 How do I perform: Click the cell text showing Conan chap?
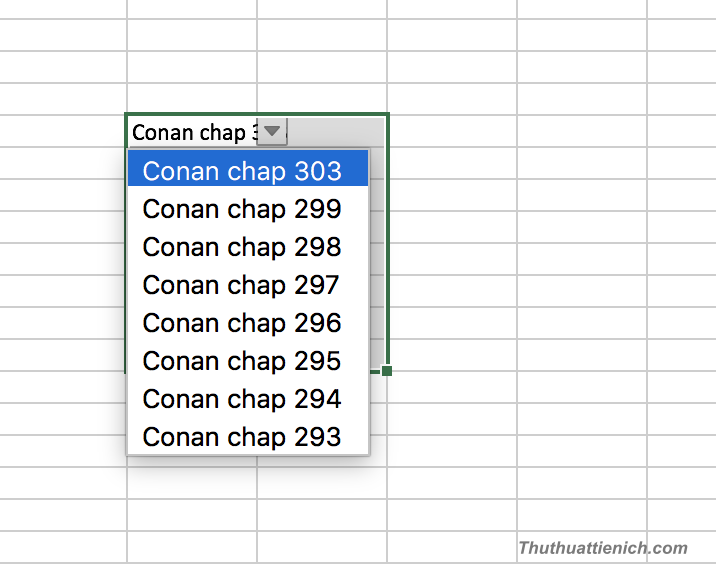pyautogui.click(x=190, y=132)
